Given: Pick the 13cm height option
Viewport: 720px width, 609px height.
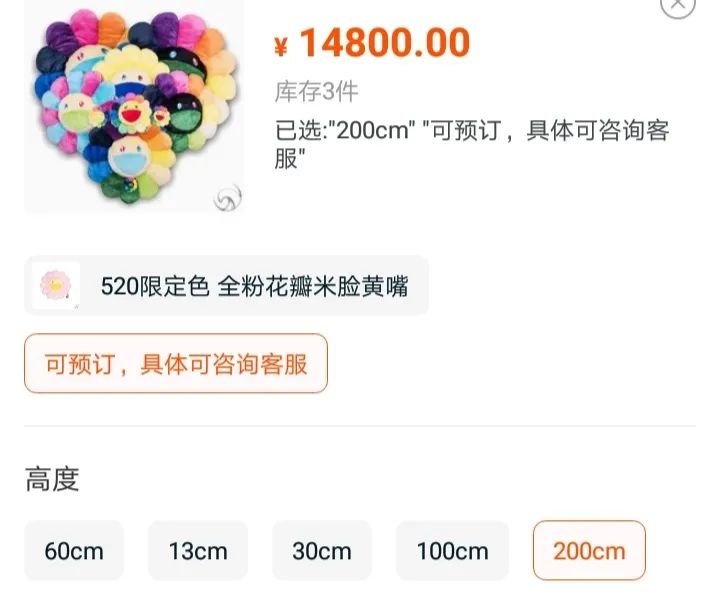Looking at the screenshot, I should [198, 551].
